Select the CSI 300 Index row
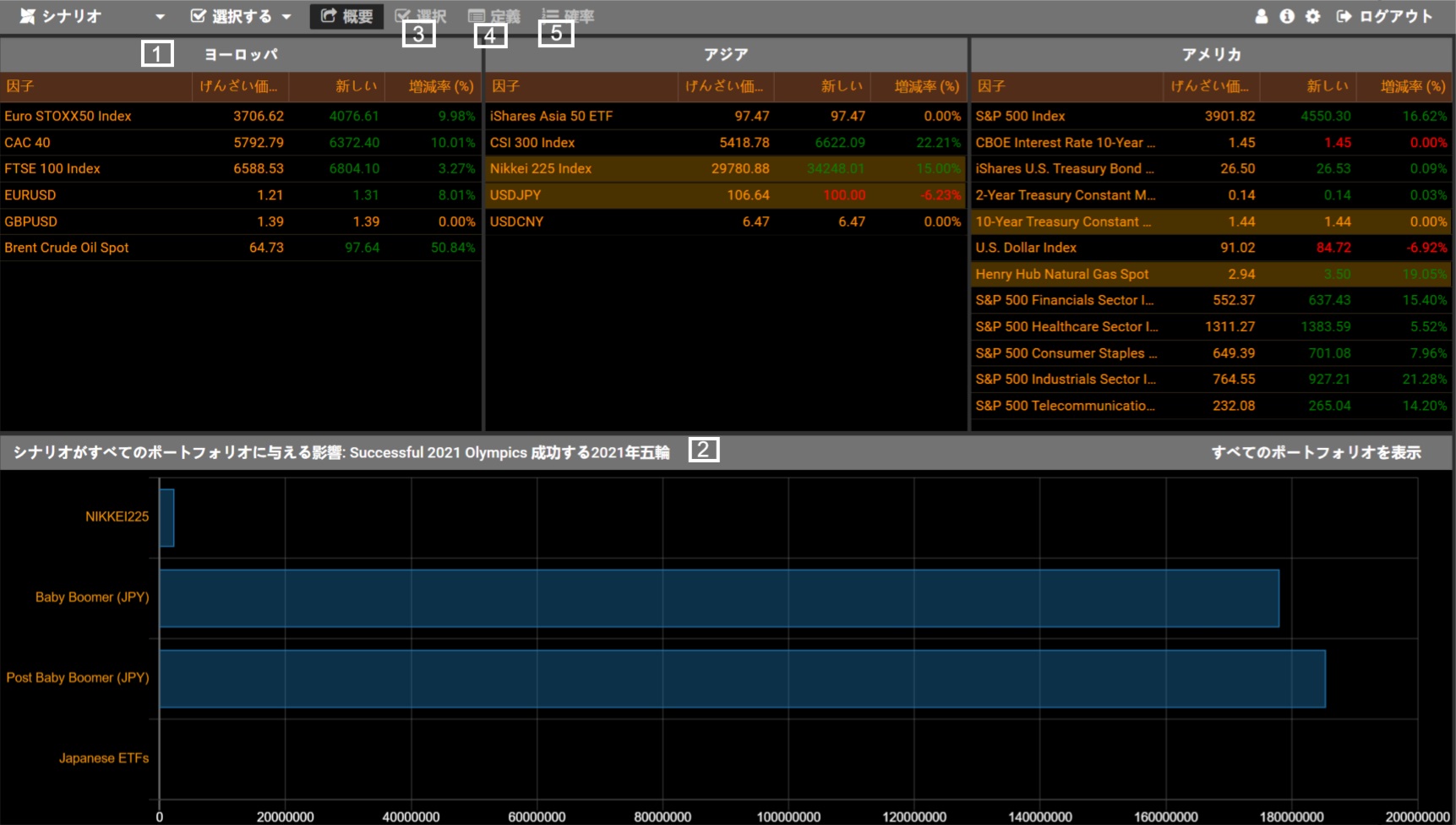This screenshot has width=1456, height=825. pyautogui.click(x=726, y=142)
